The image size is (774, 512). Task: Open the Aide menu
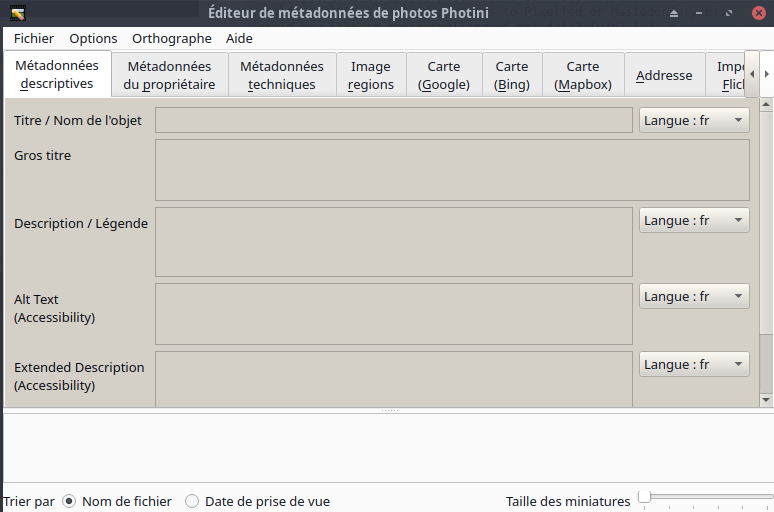click(x=239, y=38)
